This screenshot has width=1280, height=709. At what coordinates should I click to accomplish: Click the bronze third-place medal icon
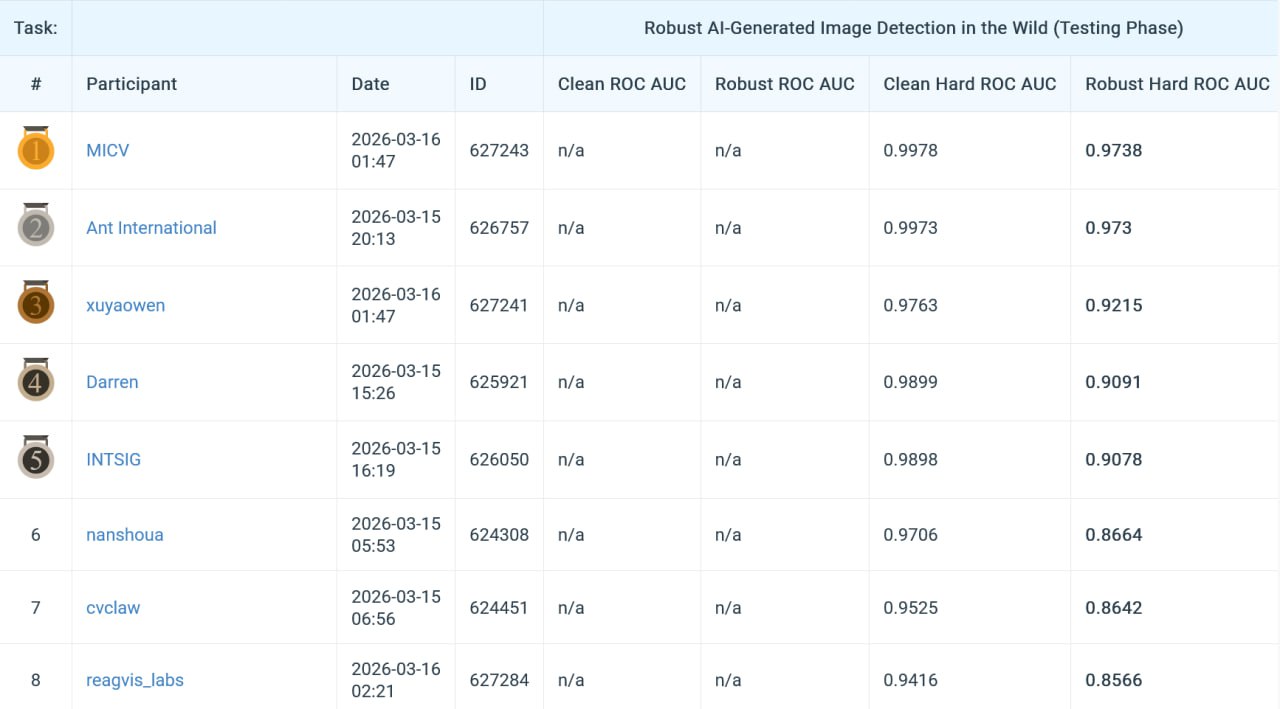[x=36, y=303]
